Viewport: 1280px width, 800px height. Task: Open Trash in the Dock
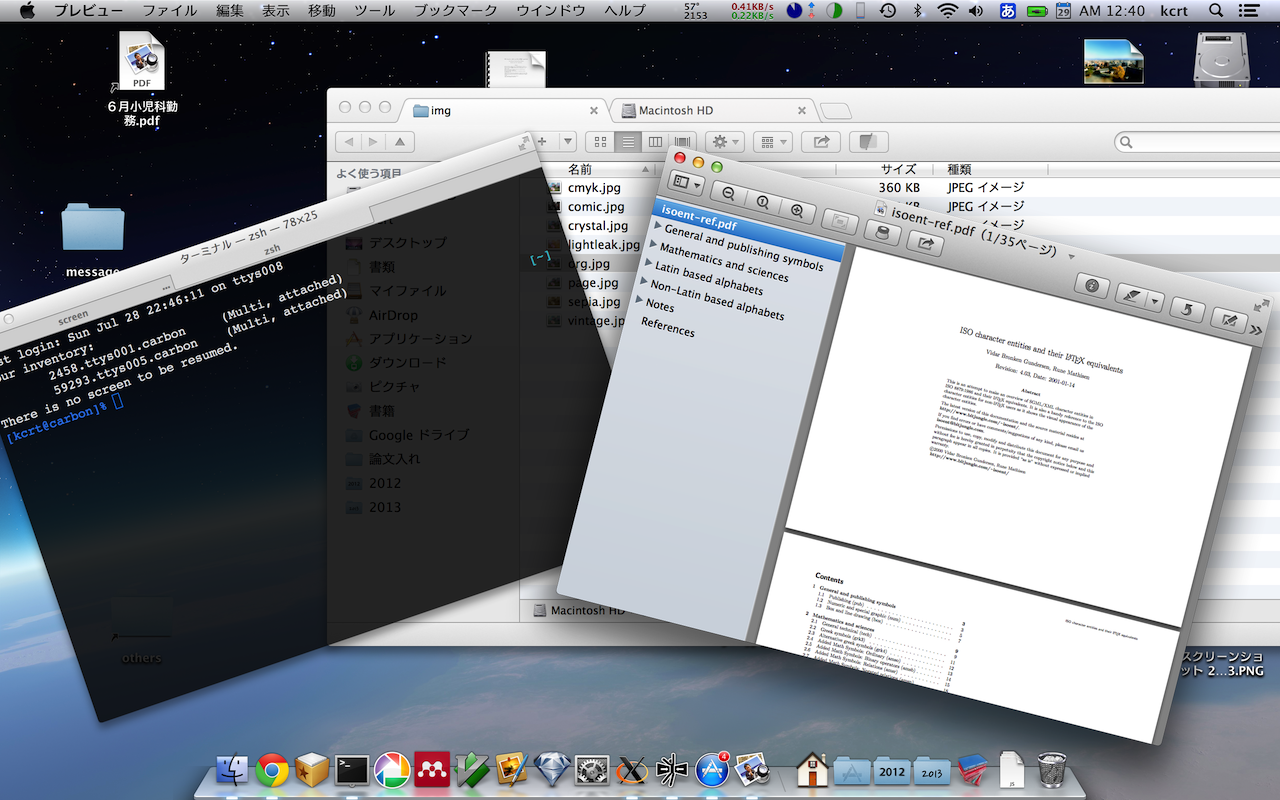click(1052, 769)
